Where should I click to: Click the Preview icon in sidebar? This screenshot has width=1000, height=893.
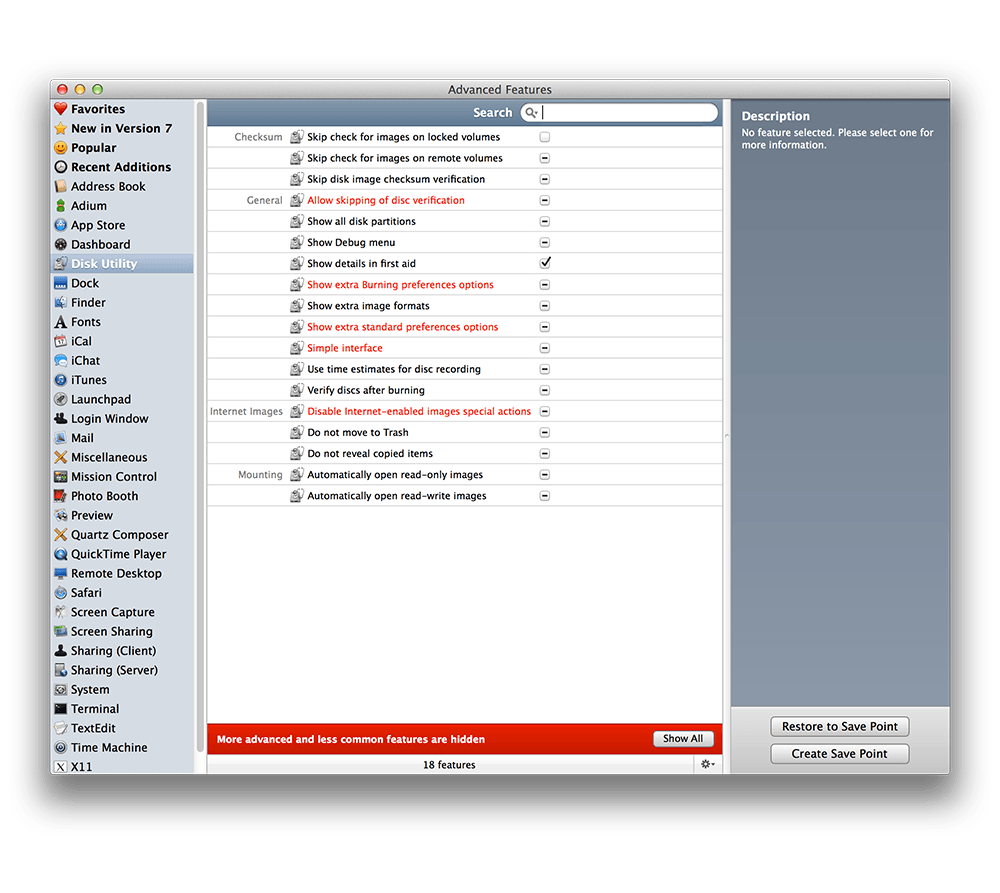click(61, 515)
